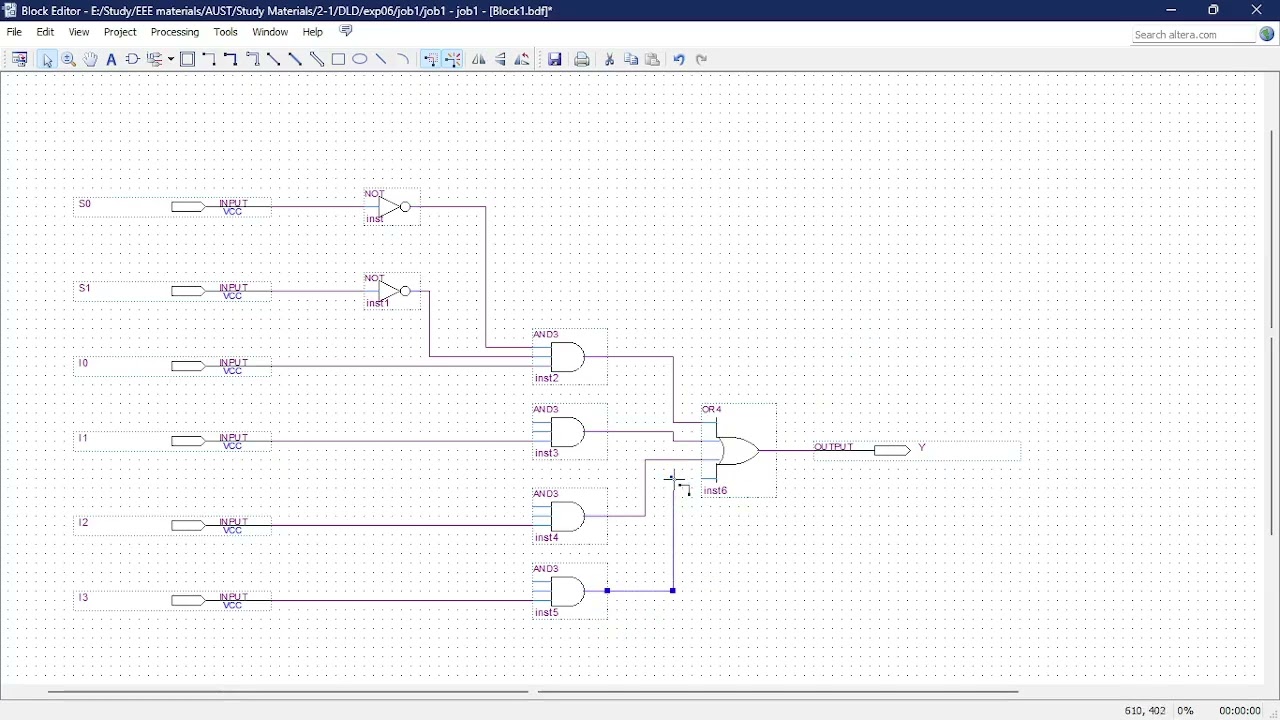1280x720 pixels.
Task: Click the greyed Redo icon
Action: pyautogui.click(x=701, y=59)
